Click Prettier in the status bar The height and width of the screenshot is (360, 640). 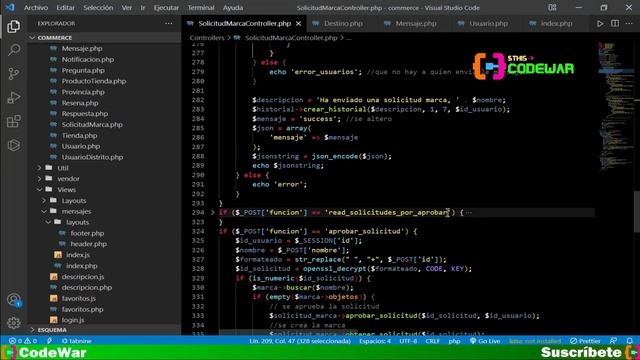pyautogui.click(x=585, y=341)
